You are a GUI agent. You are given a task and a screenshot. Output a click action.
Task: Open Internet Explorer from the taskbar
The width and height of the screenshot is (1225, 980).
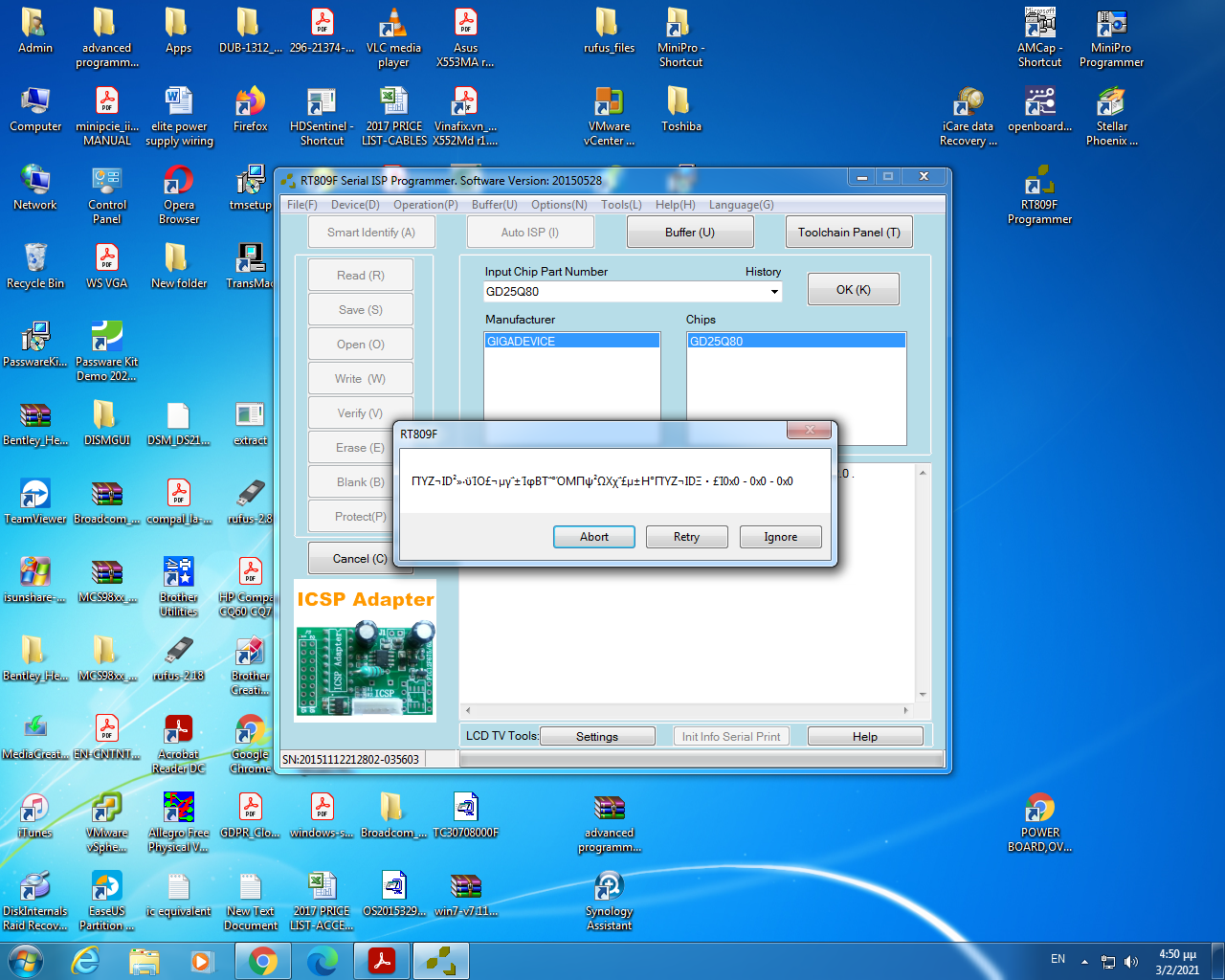86,961
